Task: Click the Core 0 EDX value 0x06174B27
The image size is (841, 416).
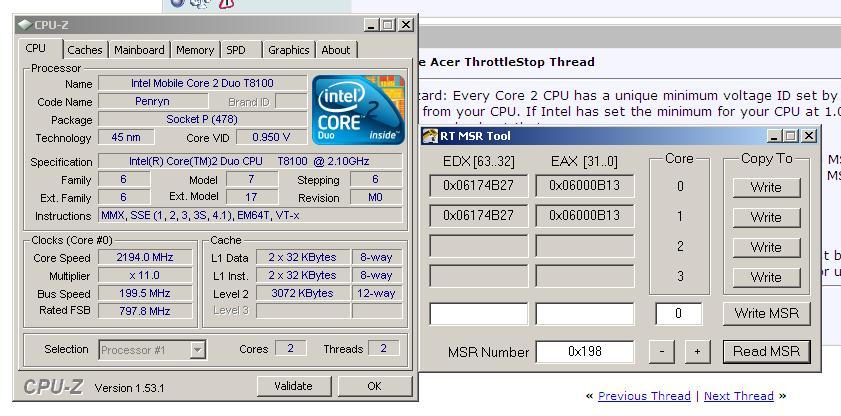Action: 478,185
